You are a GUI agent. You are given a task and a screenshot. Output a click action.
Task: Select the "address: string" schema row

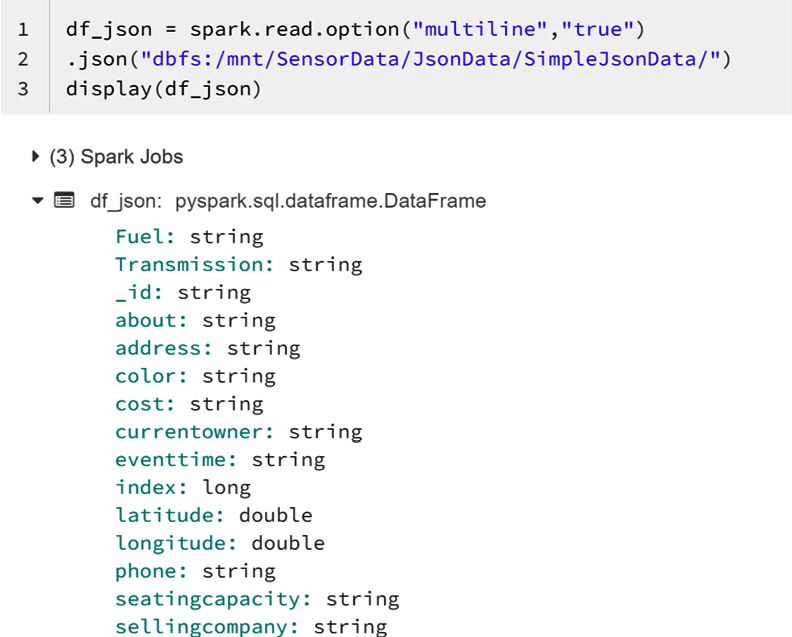208,348
